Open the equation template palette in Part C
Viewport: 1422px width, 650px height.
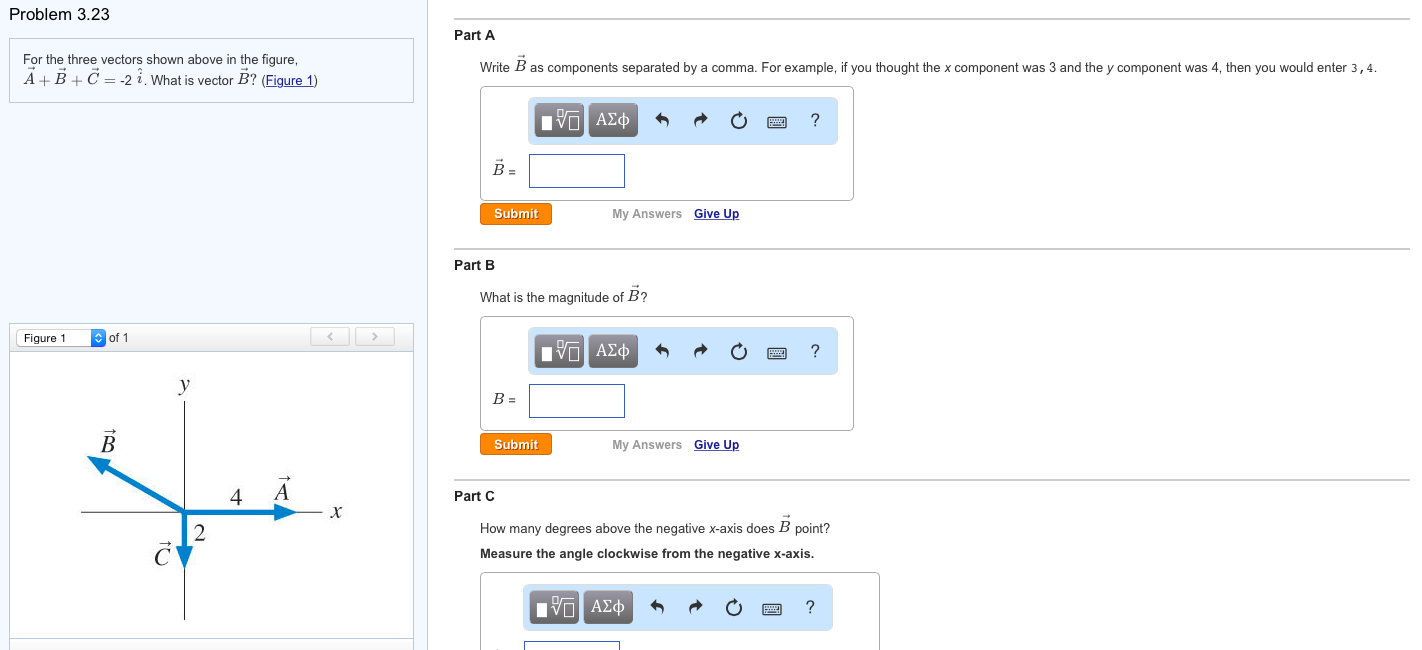pos(553,606)
